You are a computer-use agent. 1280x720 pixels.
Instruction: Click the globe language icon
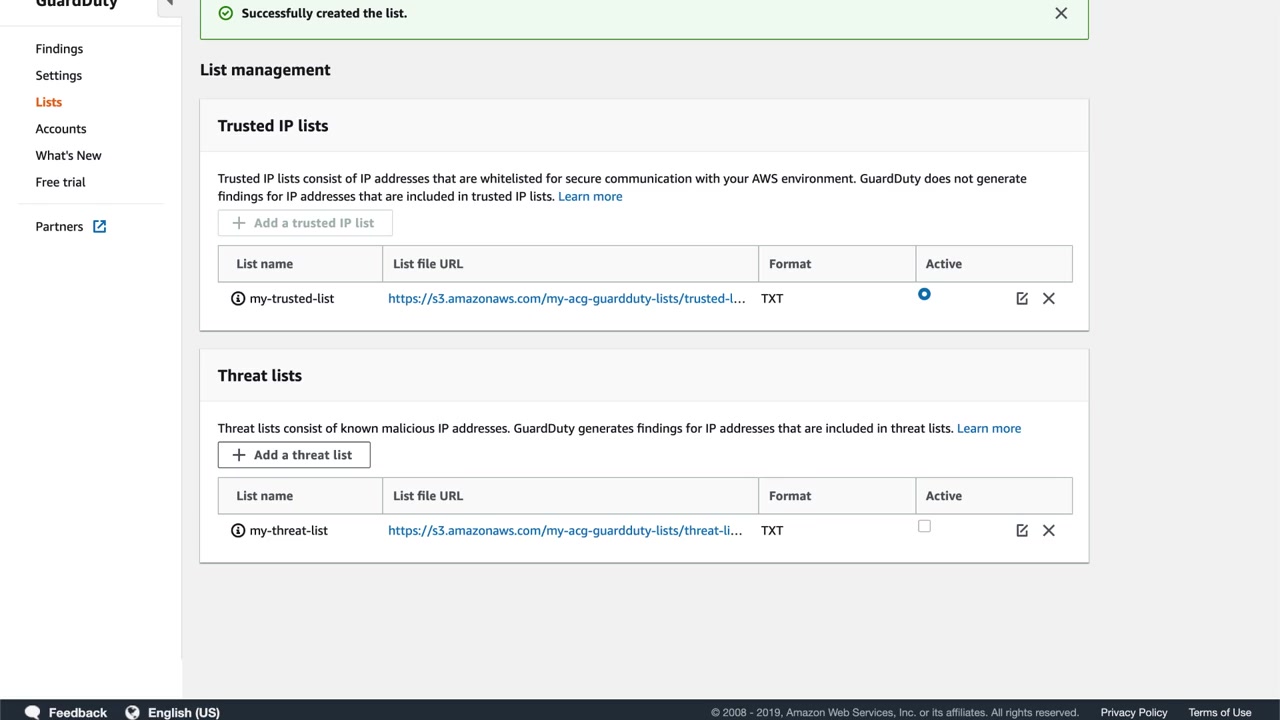[x=132, y=712]
